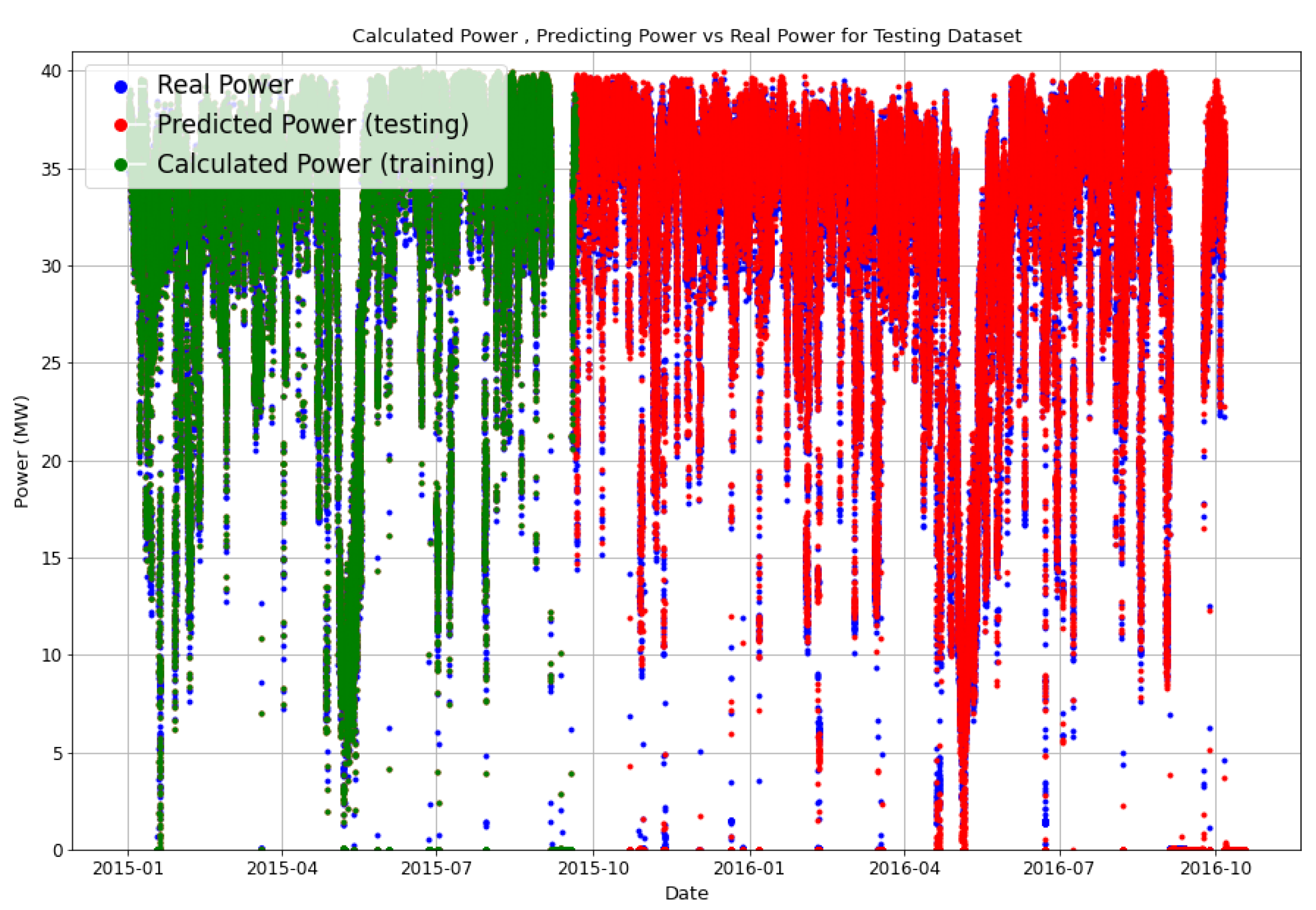The height and width of the screenshot is (910, 1316).
Task: Click the 'Date' x-axis label
Action: coord(686,893)
